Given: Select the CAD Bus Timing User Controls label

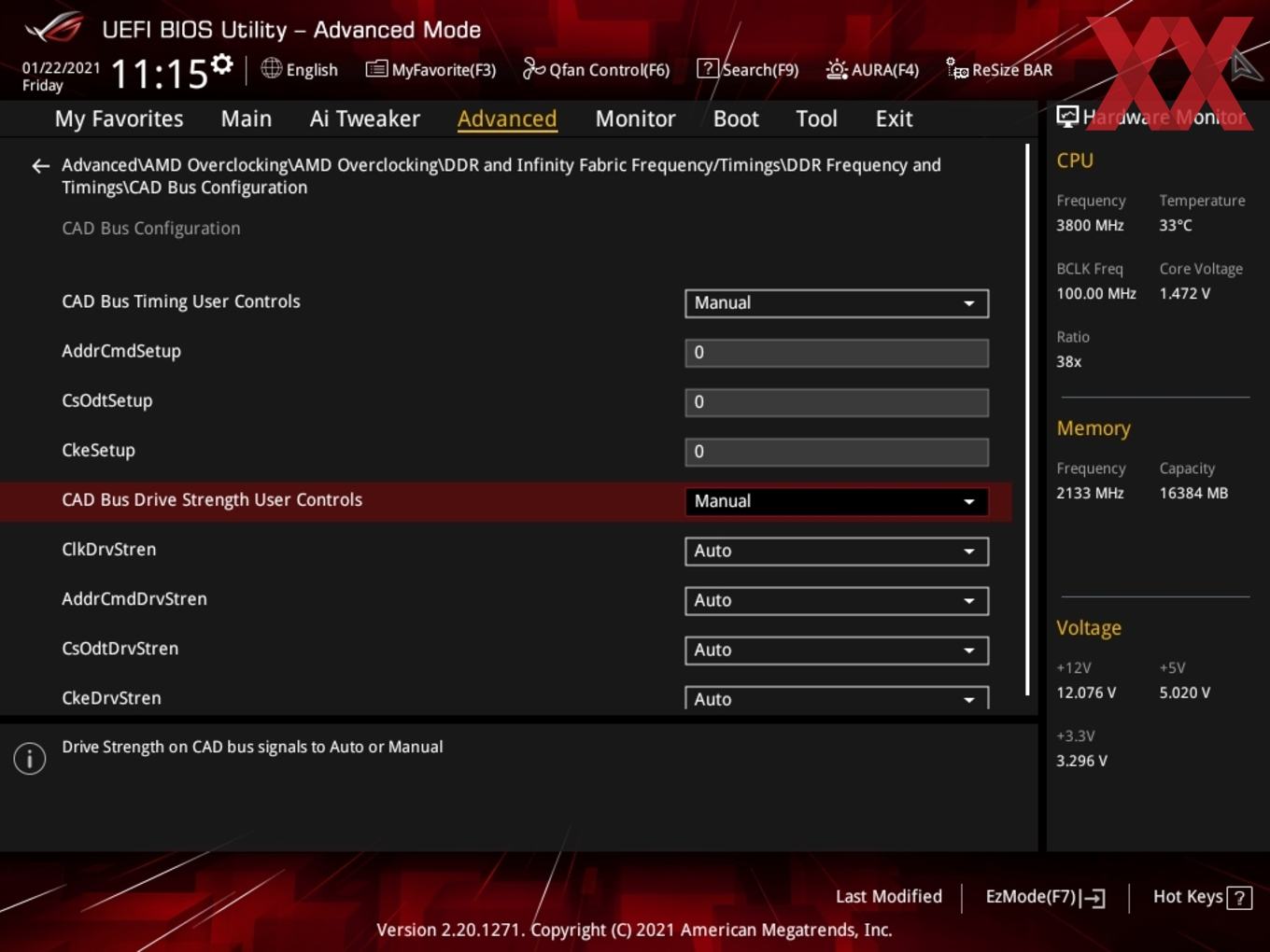Looking at the screenshot, I should coord(181,301).
